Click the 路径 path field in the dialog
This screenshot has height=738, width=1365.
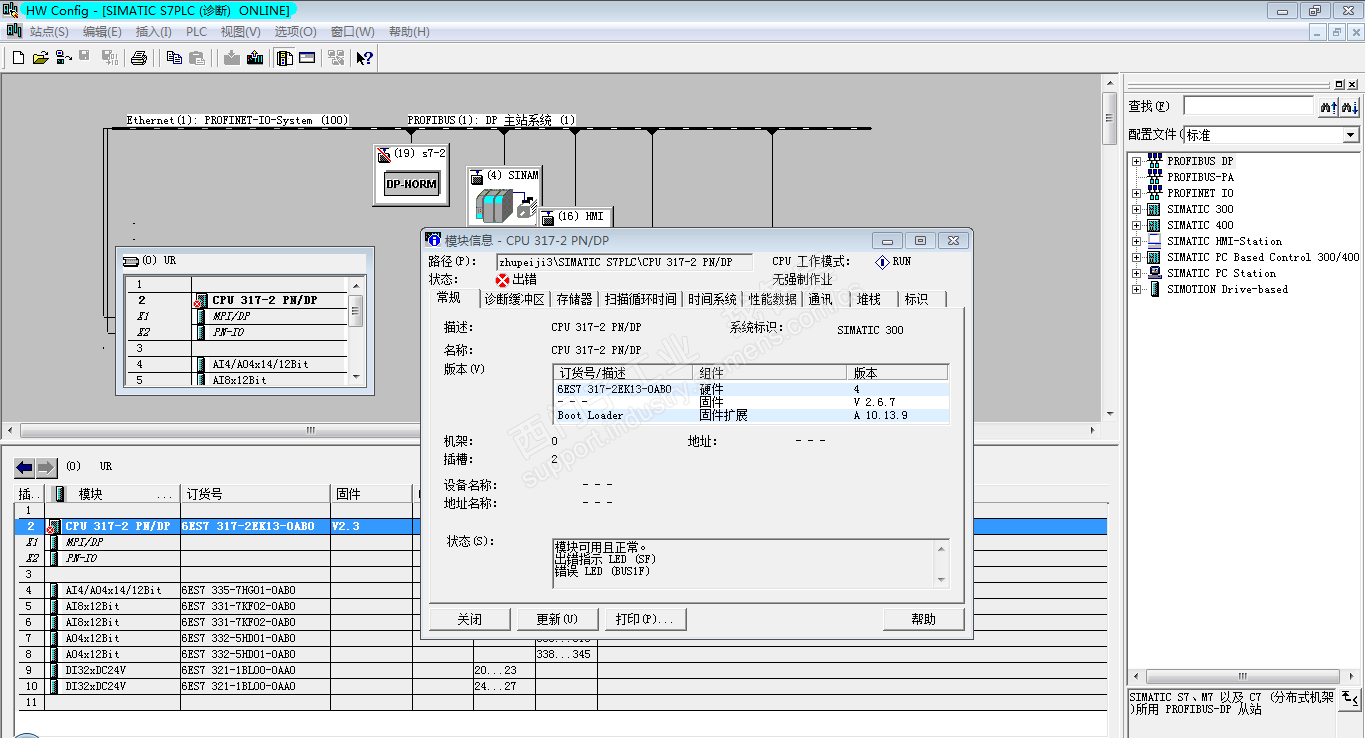point(625,262)
